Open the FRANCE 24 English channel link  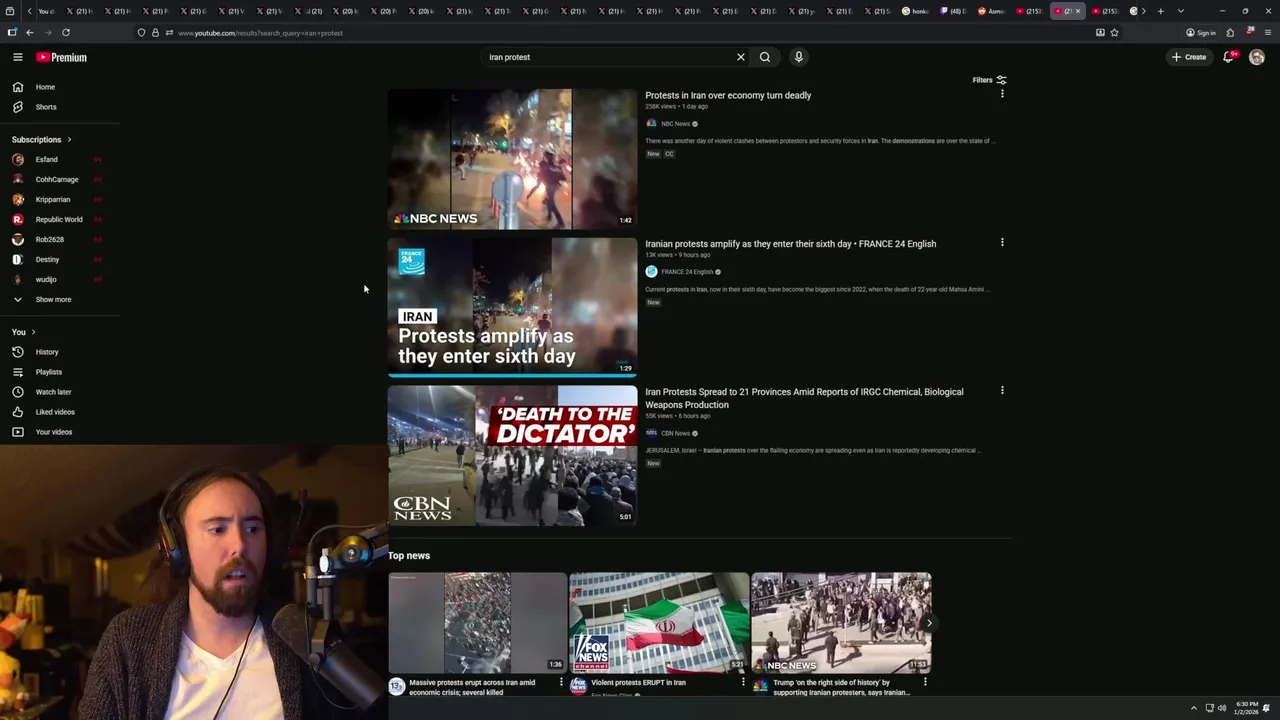686,272
